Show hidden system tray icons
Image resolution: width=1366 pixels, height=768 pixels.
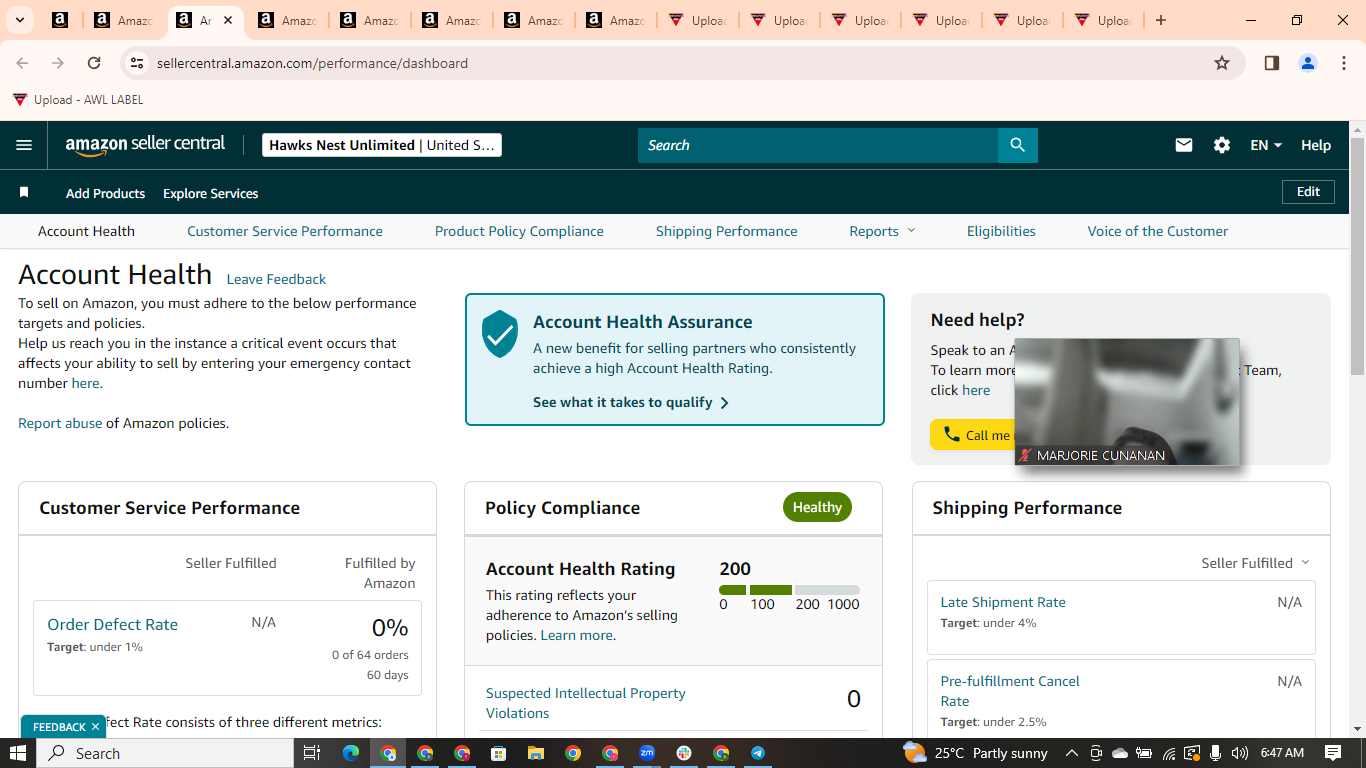pos(1072,753)
